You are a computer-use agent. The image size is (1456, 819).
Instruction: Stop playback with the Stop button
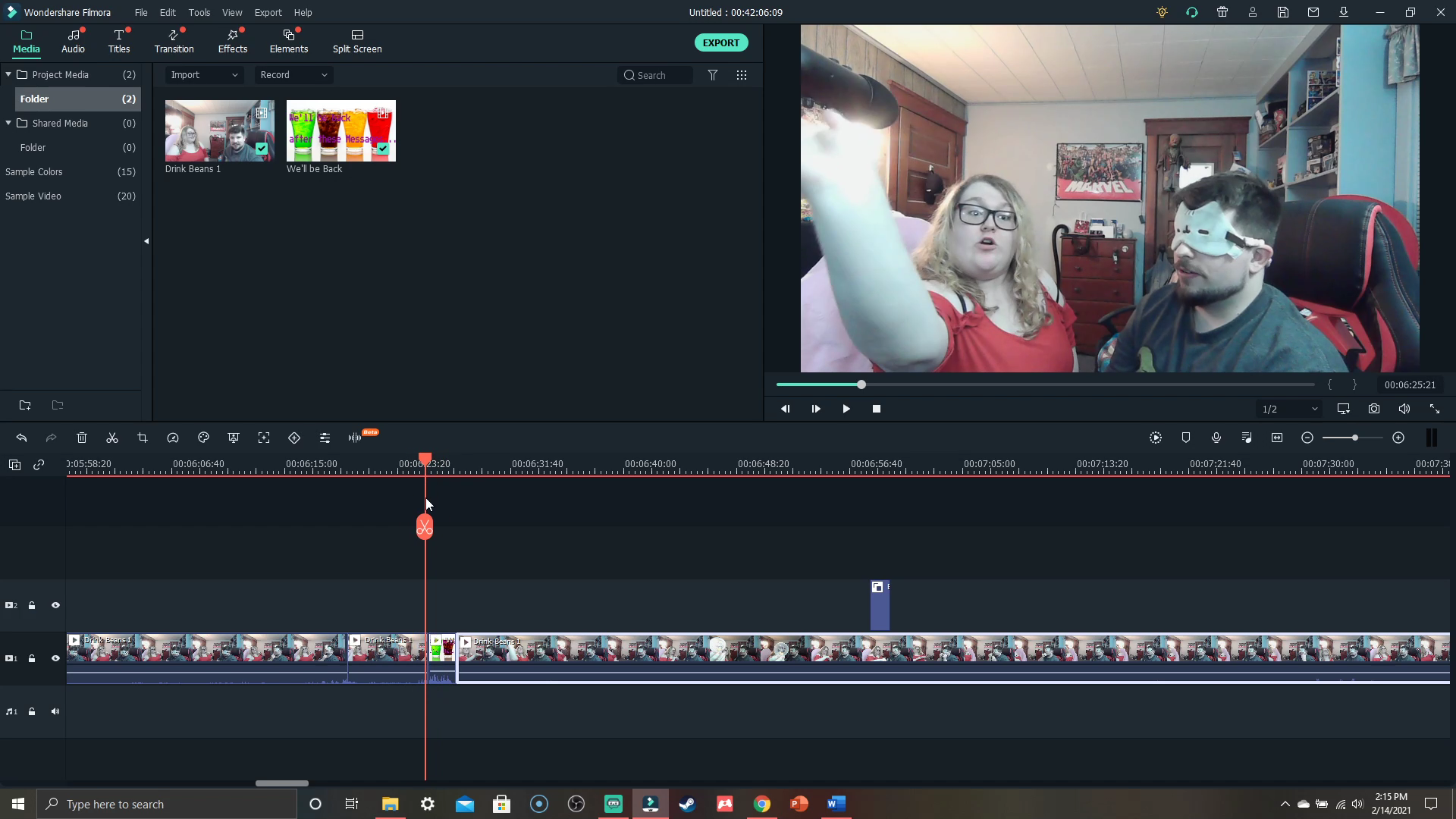877,409
